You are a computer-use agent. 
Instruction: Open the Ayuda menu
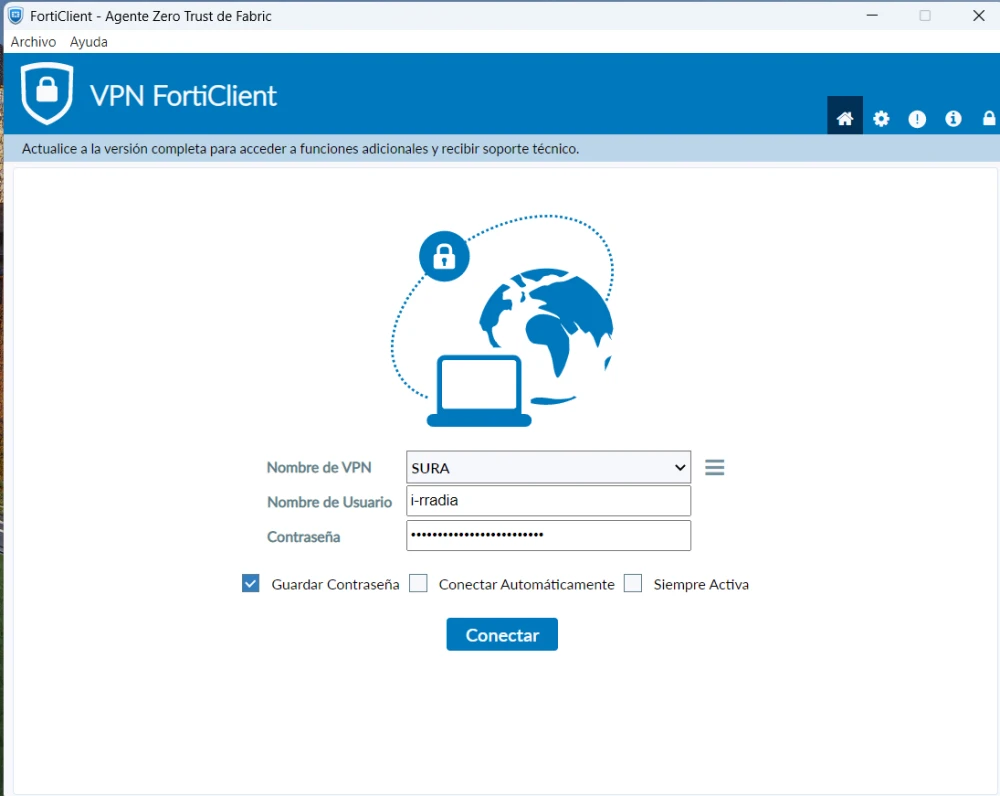pos(89,42)
